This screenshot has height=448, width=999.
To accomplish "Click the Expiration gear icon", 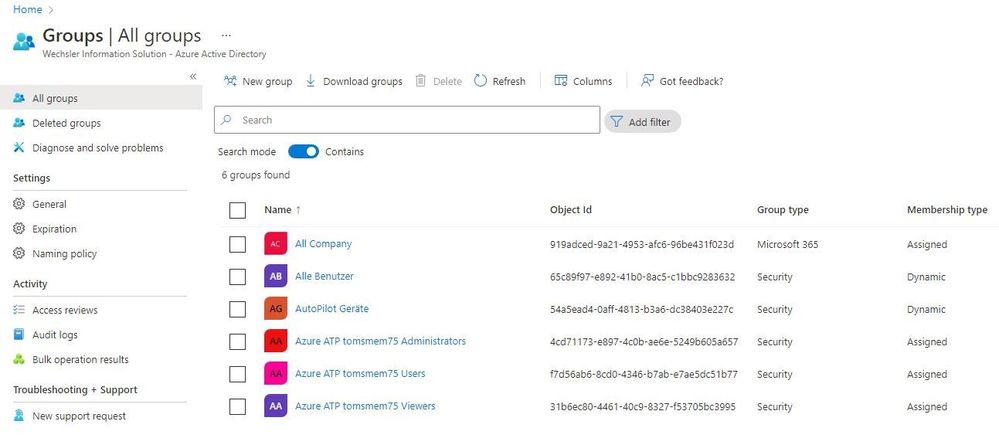I will [x=19, y=229].
